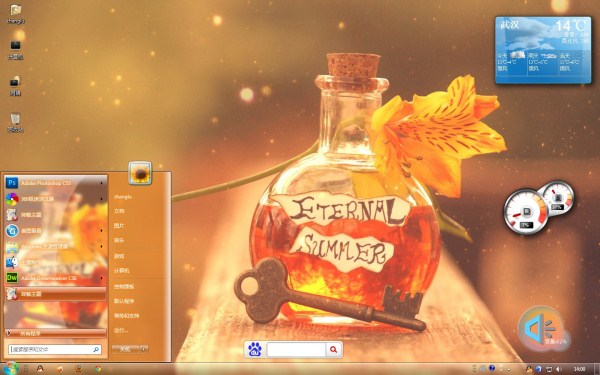This screenshot has width=600, height=375.
Task: Click the Start menu search box
Action: coord(55,349)
